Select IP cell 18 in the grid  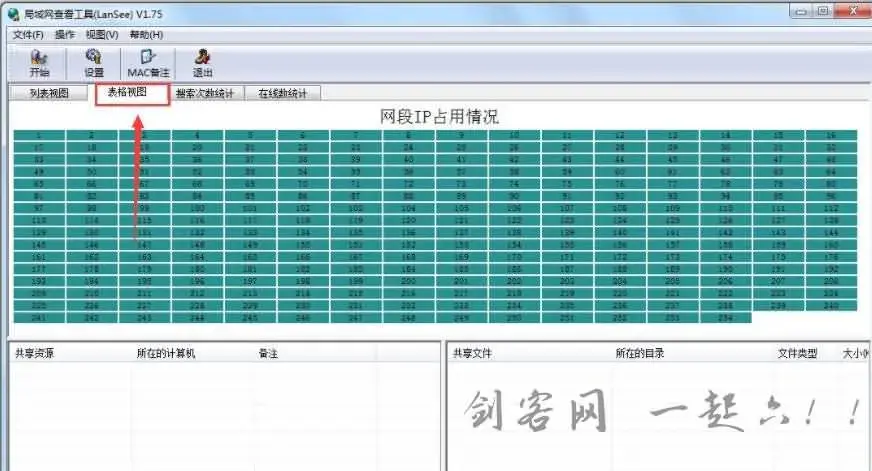92,147
